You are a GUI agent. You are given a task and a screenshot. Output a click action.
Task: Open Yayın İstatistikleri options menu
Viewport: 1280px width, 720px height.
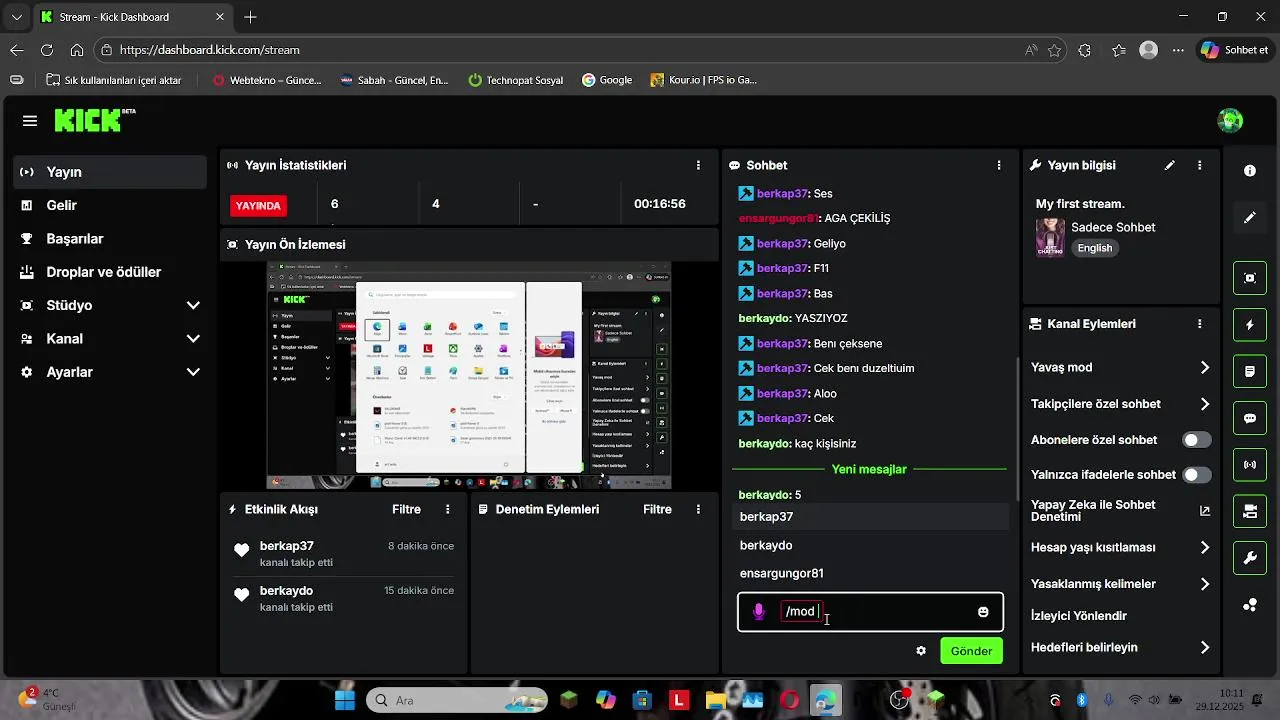coord(698,165)
